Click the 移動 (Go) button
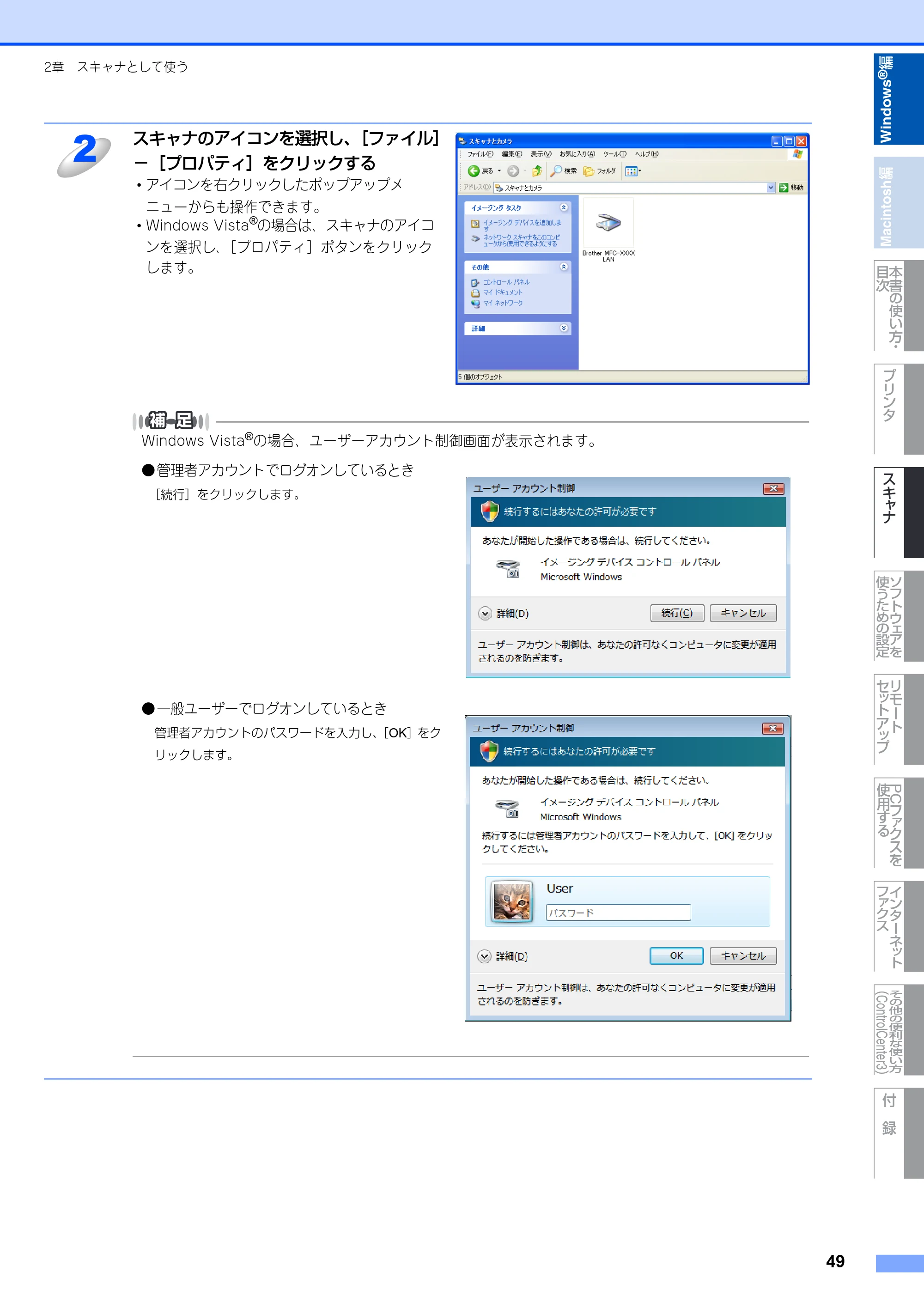 point(791,188)
